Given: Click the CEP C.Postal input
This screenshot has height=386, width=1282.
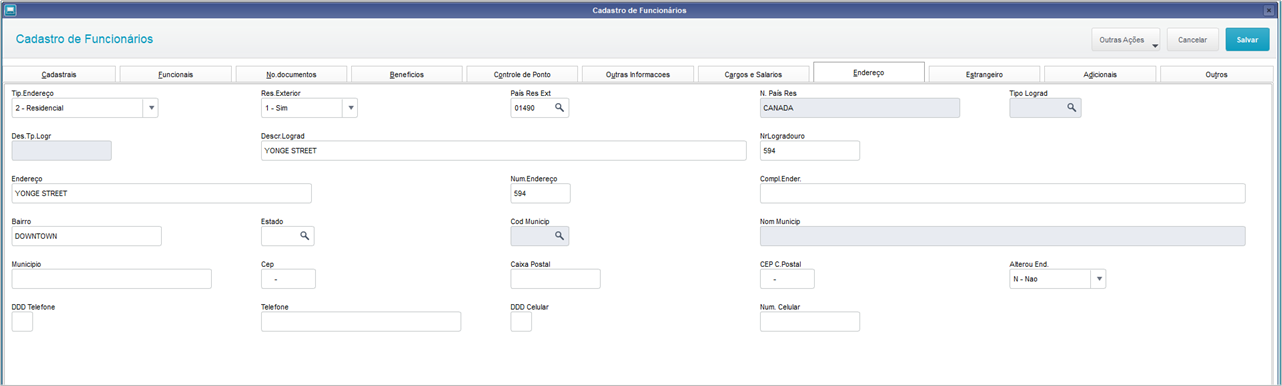Looking at the screenshot, I should pos(787,279).
